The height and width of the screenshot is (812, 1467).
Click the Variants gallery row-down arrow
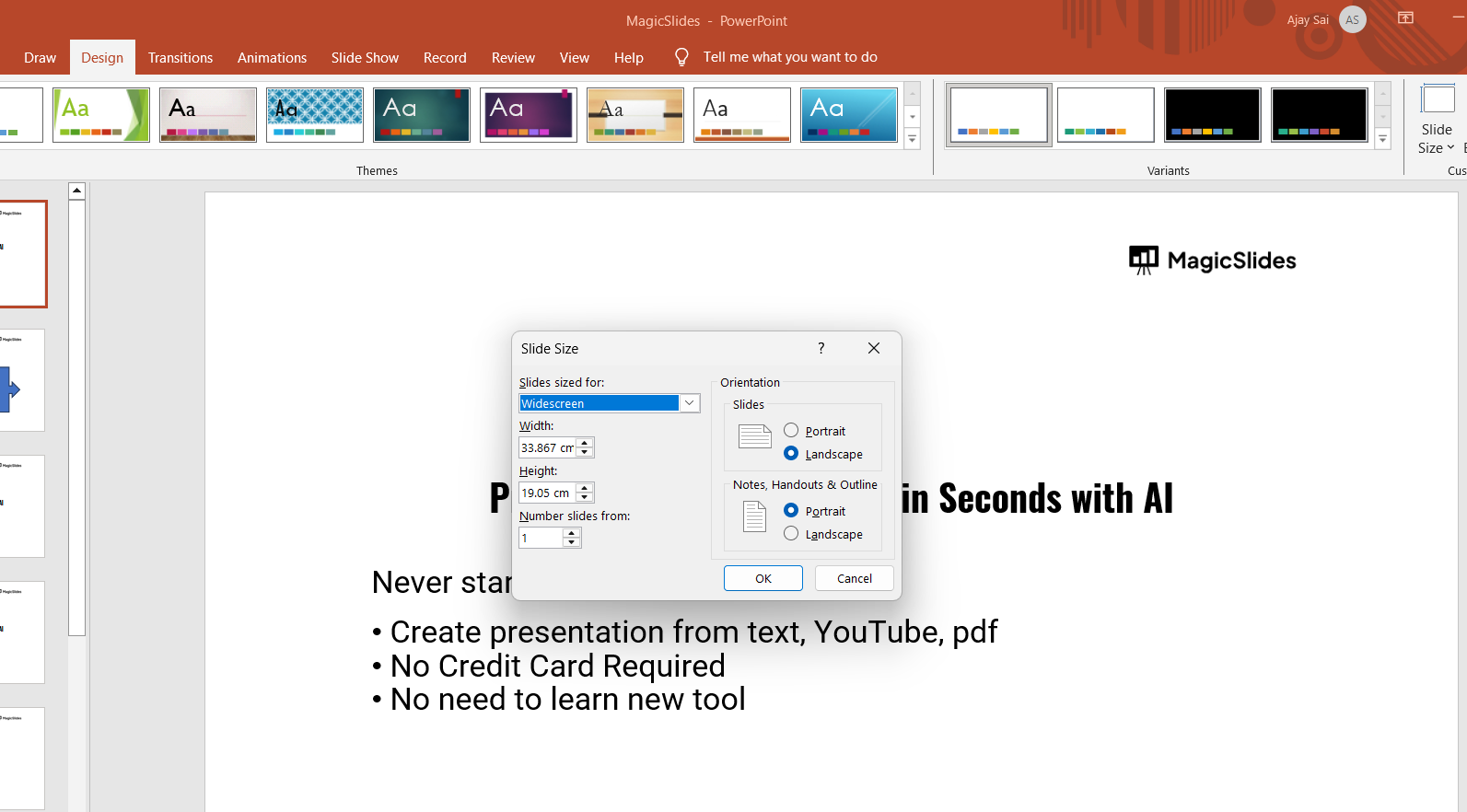tap(1383, 117)
